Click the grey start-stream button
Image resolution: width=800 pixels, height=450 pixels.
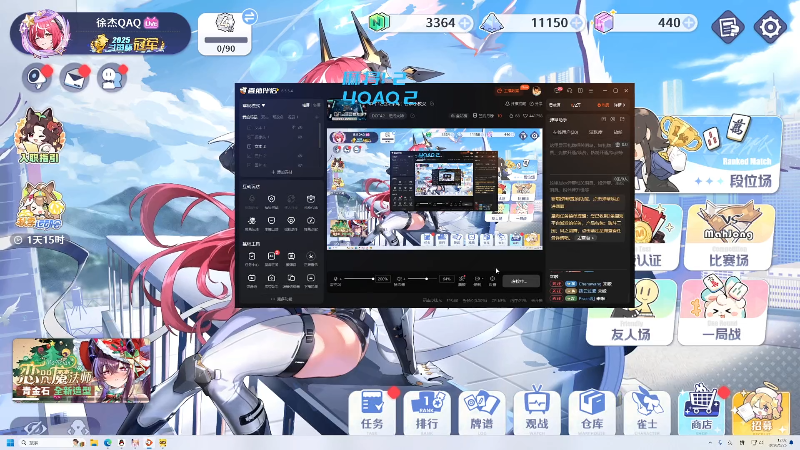pyautogui.click(x=520, y=281)
